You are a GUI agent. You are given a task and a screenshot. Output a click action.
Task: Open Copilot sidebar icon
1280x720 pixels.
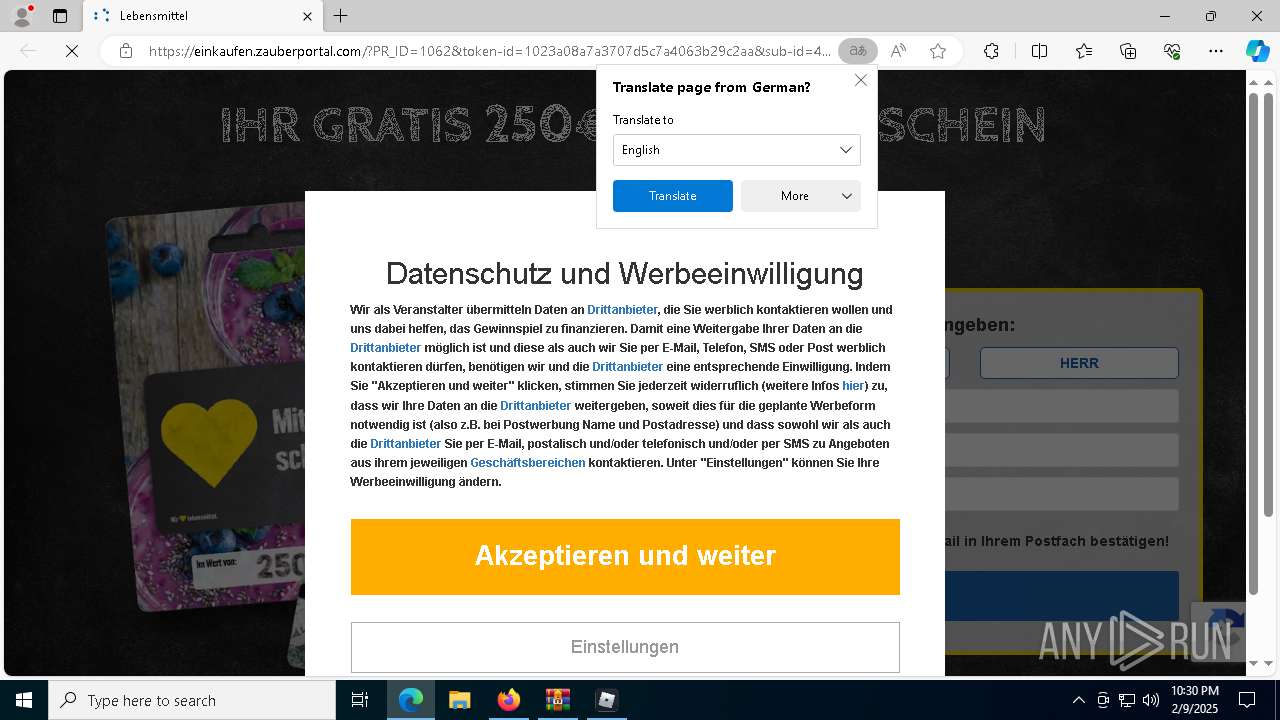(1257, 51)
